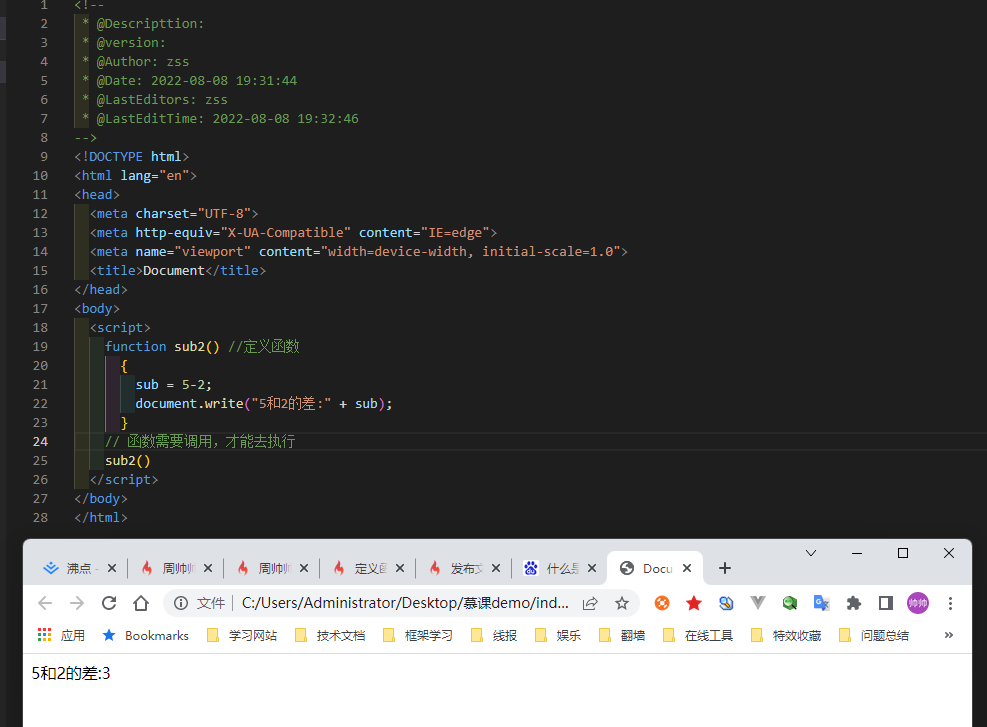The image size is (987, 727).
Task: Open blue-yellow extension icon beside red star
Action: click(726, 603)
